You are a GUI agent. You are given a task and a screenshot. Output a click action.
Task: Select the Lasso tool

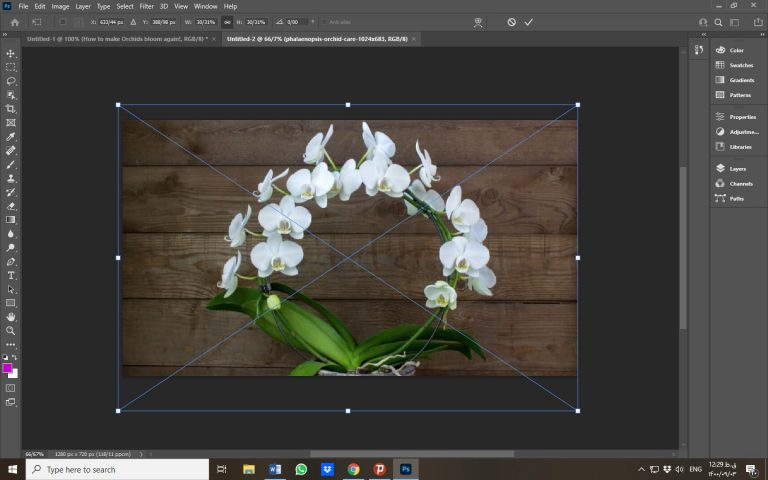tap(11, 81)
